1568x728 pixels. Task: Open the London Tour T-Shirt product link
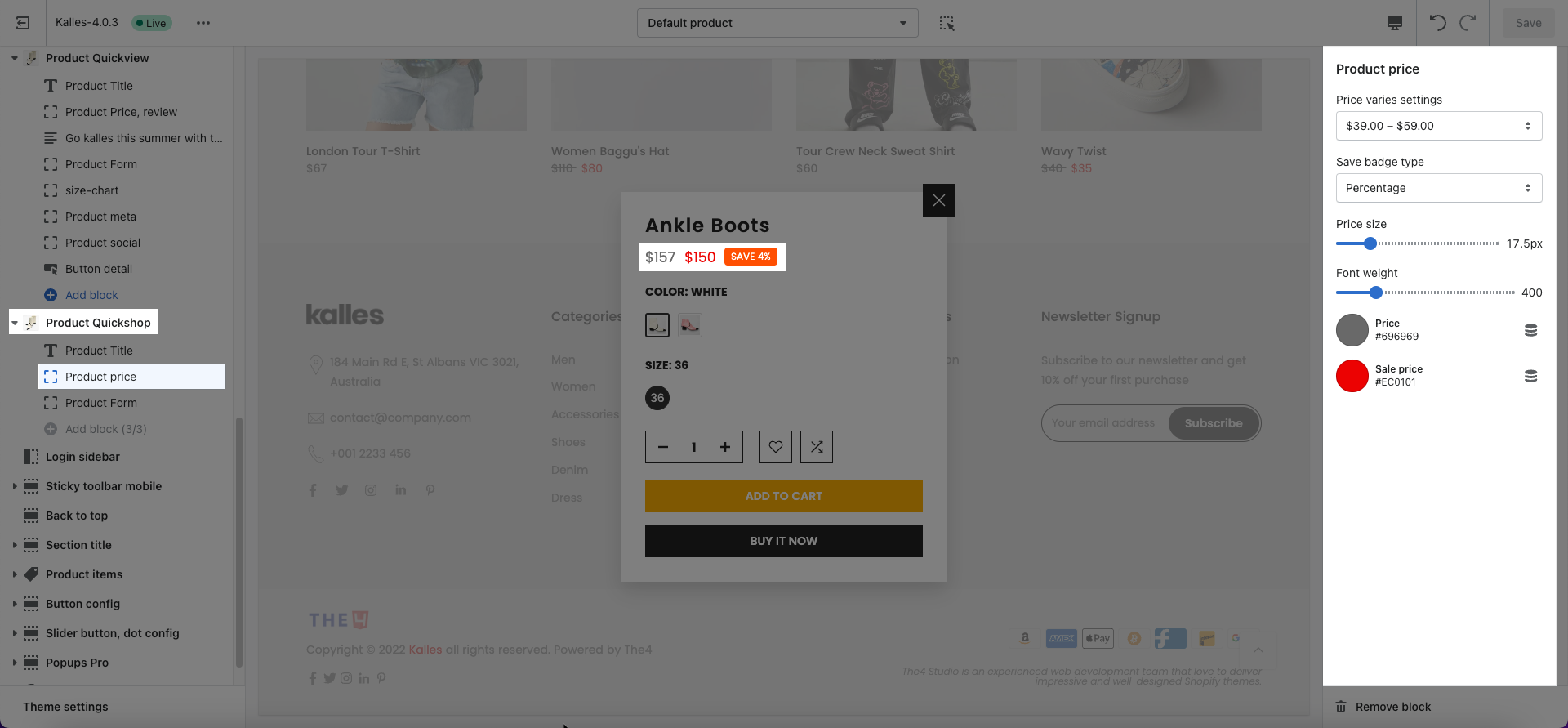point(363,151)
